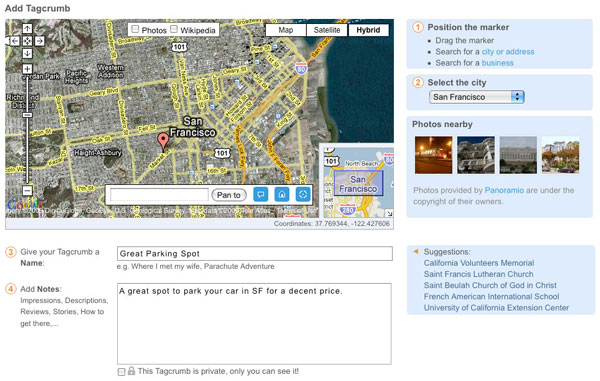Open the night street photo thumbnail
Viewport: 600px width, 381px height.
[434, 155]
